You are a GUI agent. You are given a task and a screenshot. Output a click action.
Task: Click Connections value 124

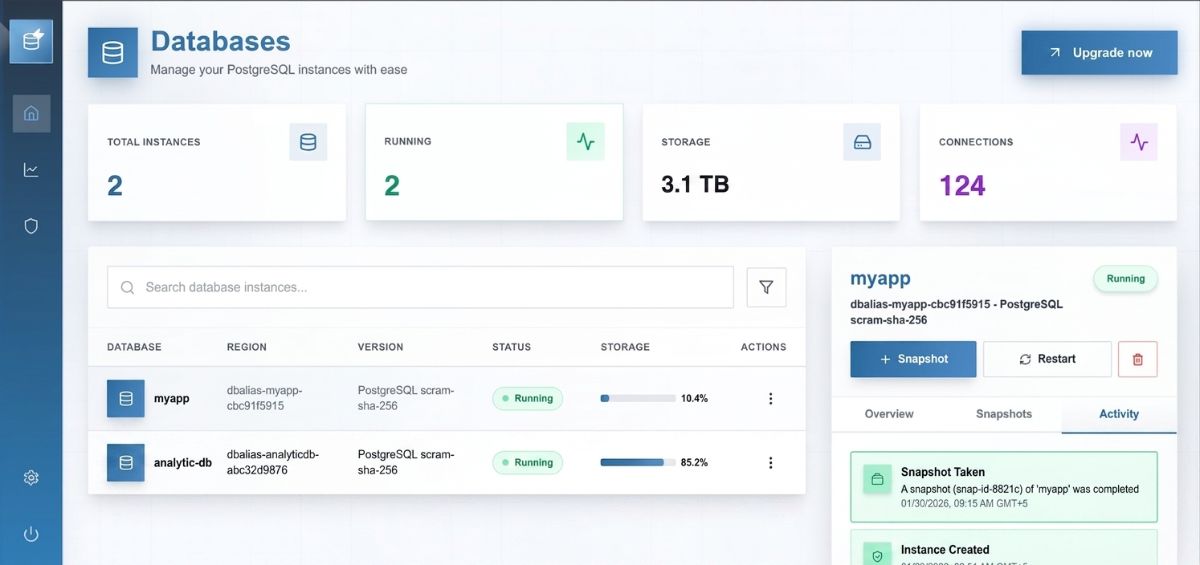962,185
